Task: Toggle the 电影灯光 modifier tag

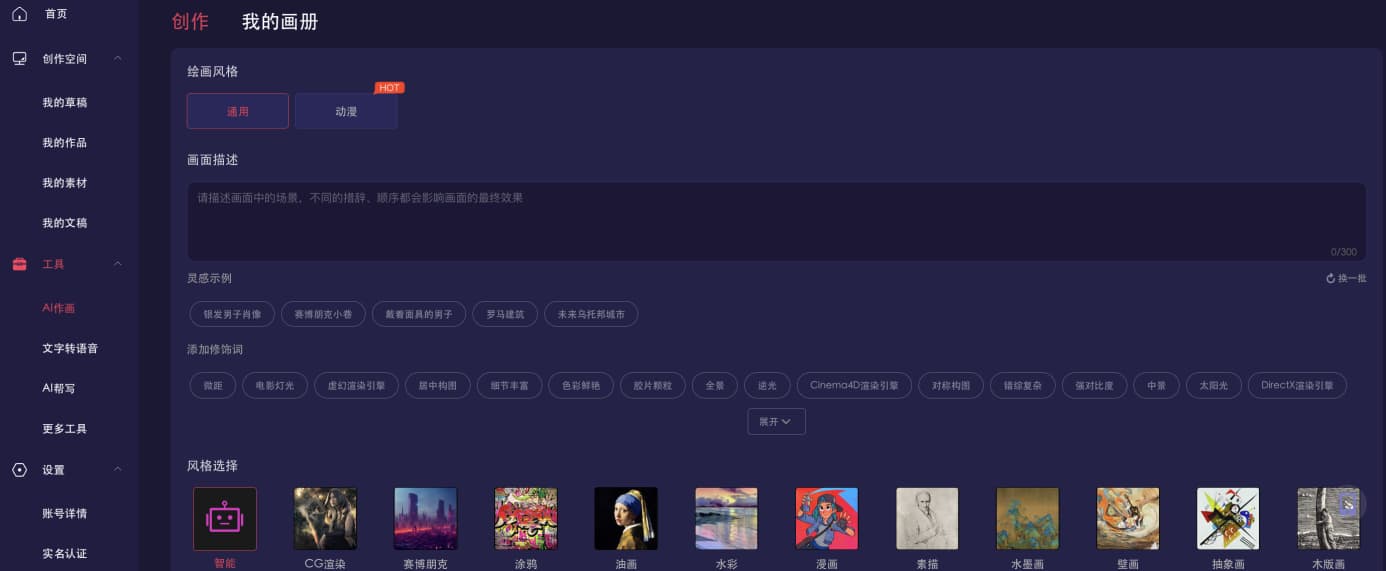Action: (x=275, y=385)
